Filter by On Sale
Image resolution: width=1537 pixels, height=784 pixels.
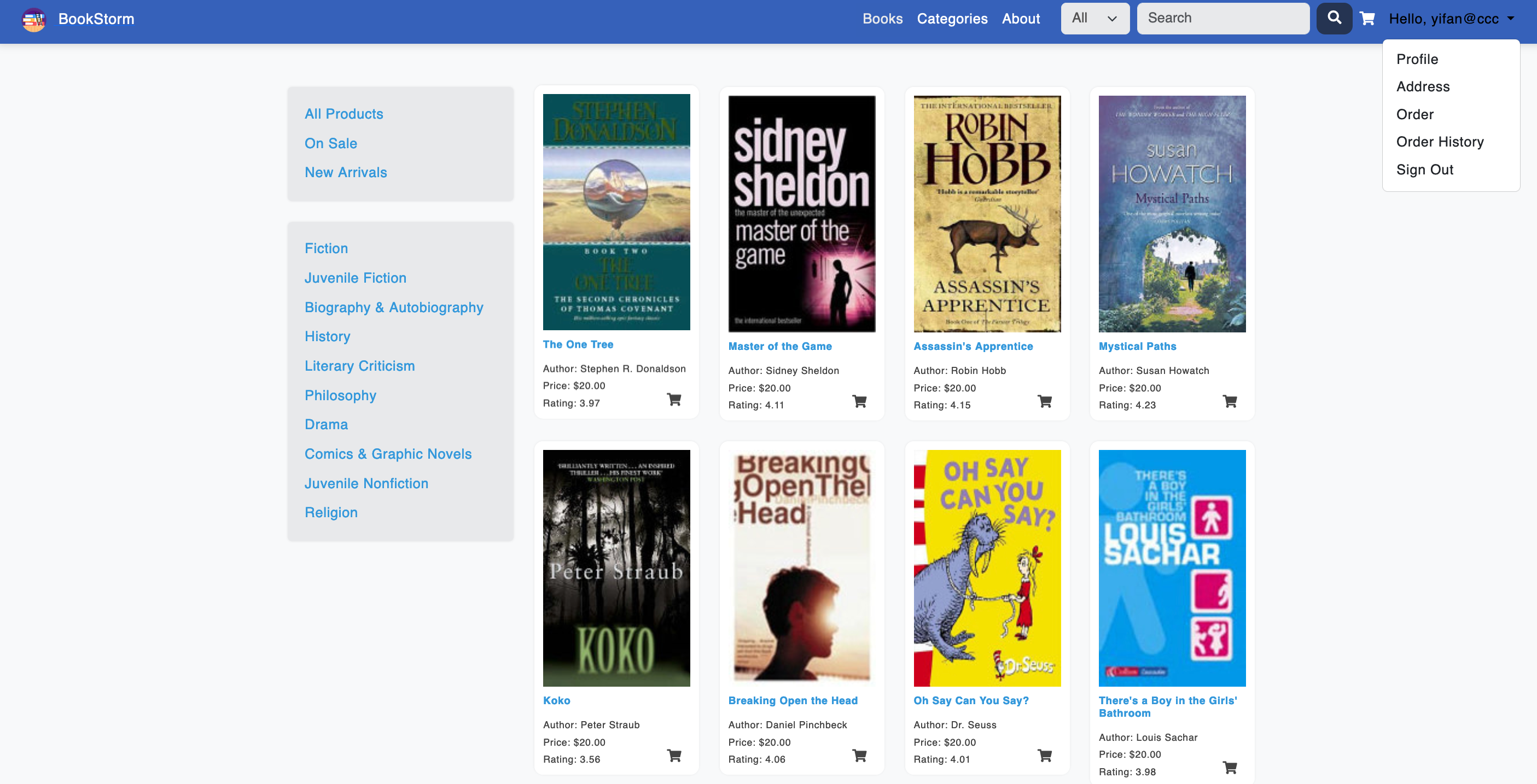pos(330,143)
